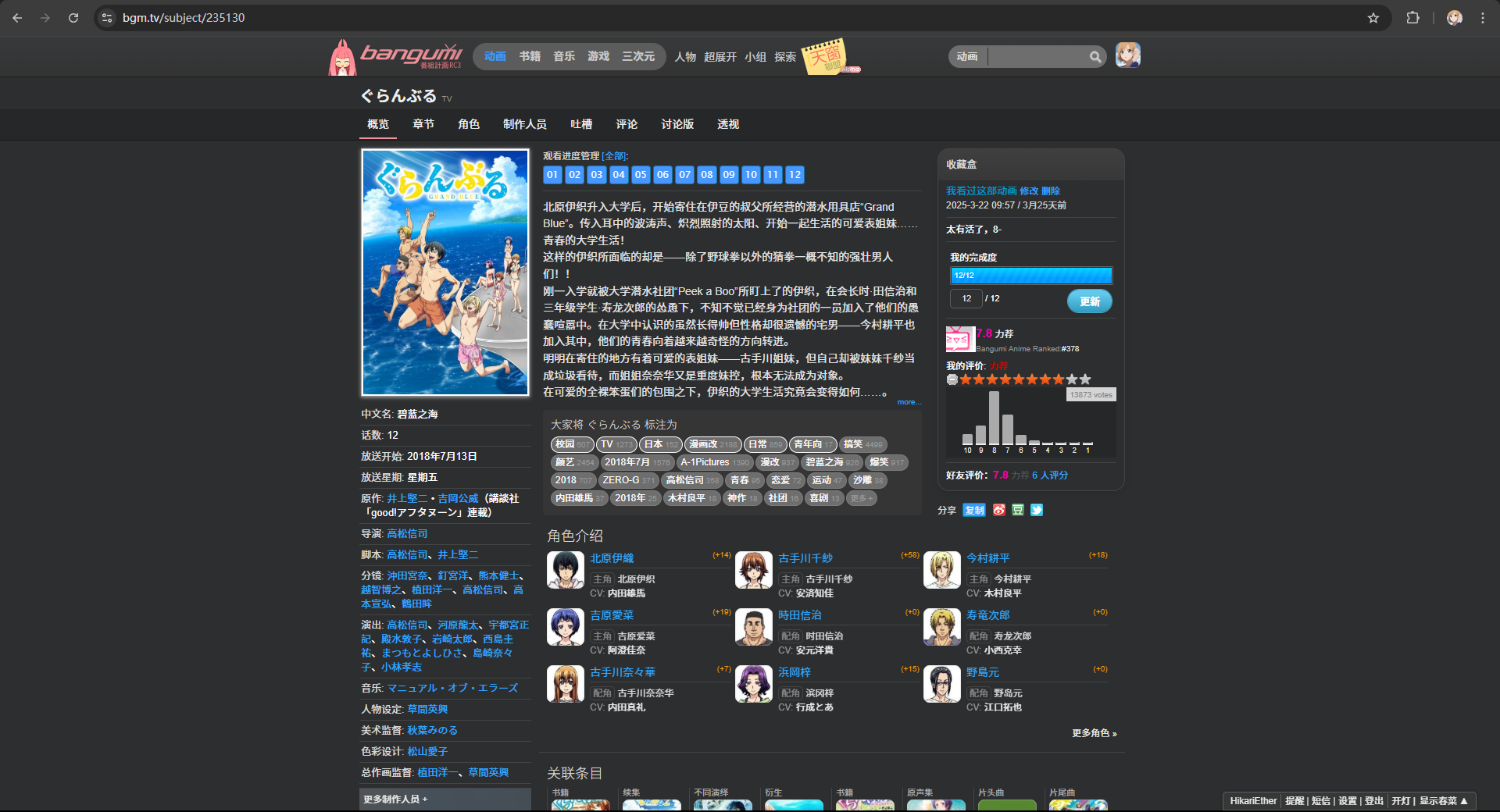Open the Chrome profile avatar
Viewport: 1500px width, 812px height.
coord(1454,17)
